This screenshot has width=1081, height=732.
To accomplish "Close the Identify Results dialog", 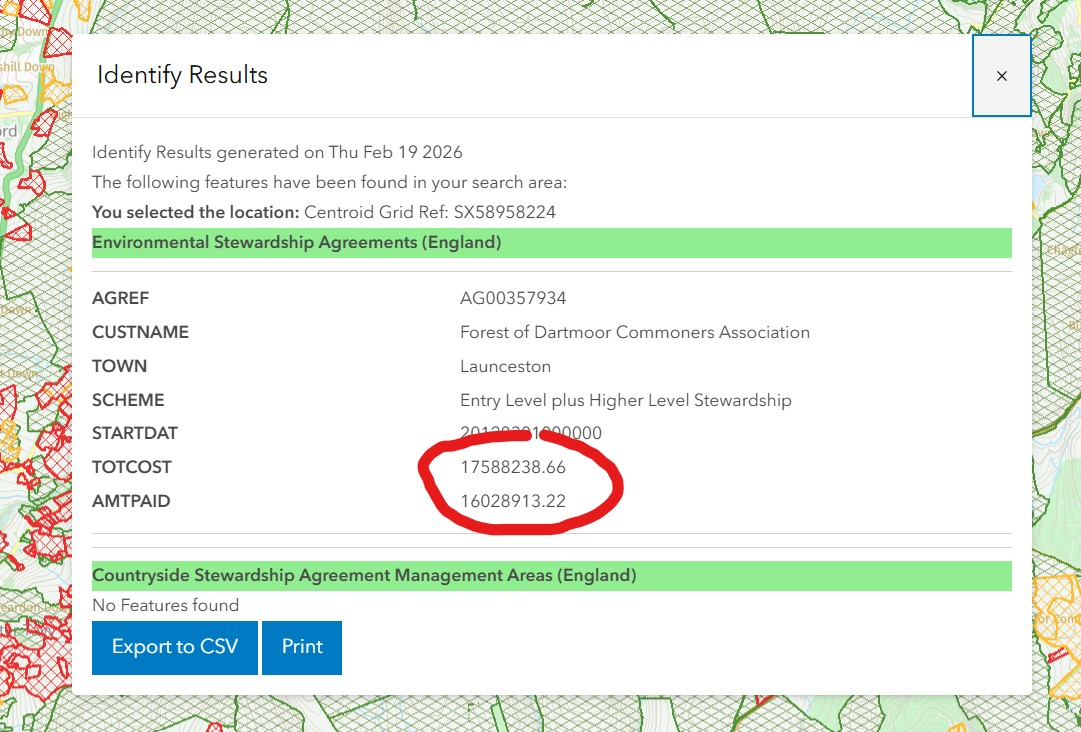I will pyautogui.click(x=1001, y=76).
